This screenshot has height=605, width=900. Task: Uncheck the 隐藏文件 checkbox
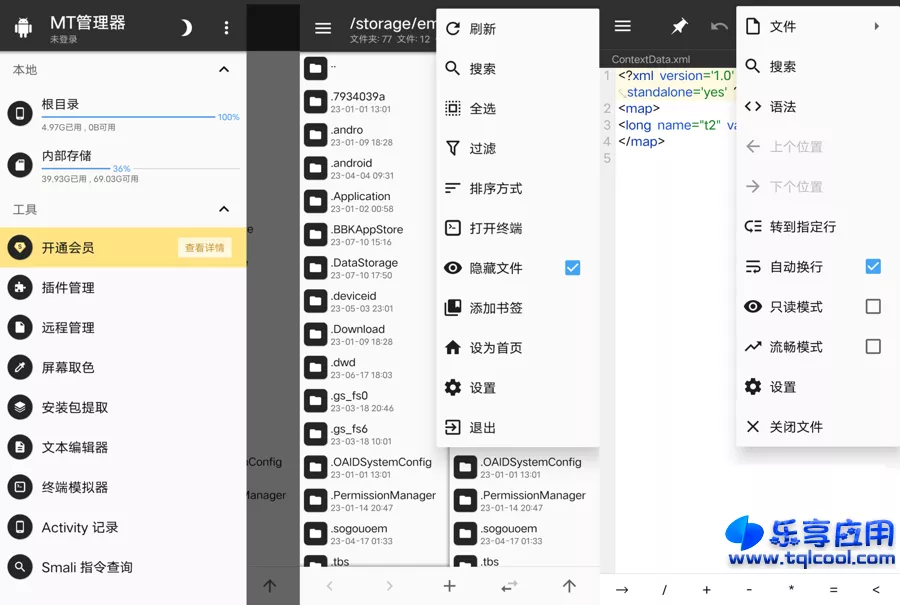pos(572,268)
